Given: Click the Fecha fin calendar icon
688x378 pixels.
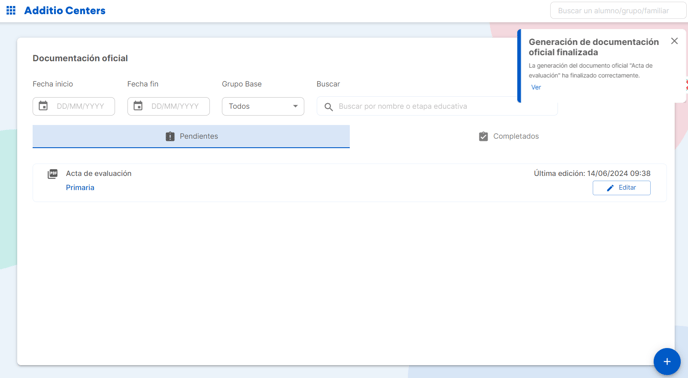Looking at the screenshot, I should pos(138,106).
